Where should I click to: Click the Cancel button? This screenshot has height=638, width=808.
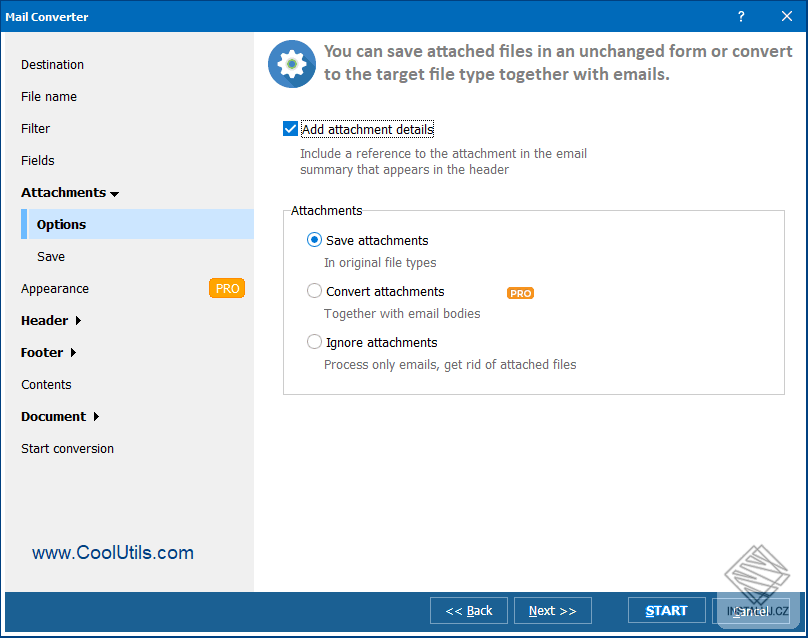coord(750,611)
